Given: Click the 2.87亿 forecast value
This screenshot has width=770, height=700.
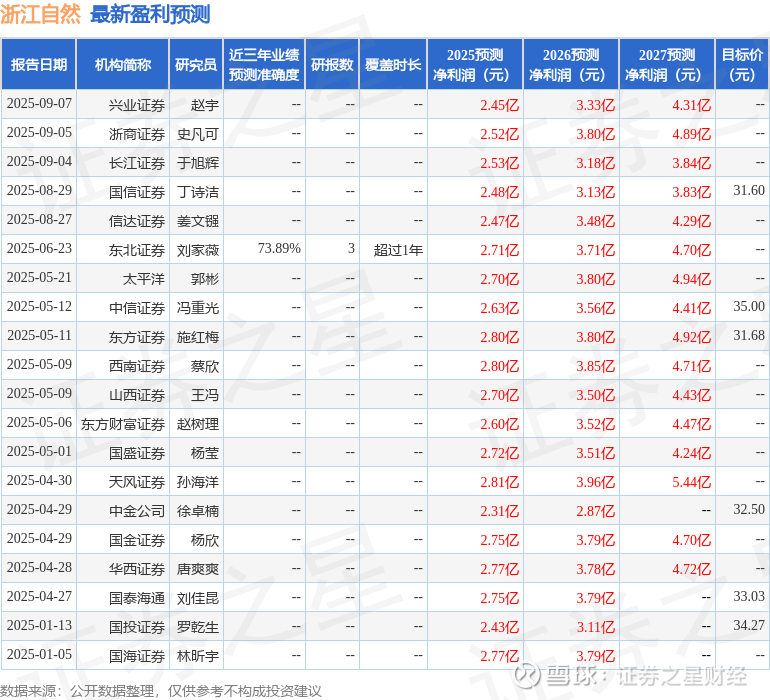Looking at the screenshot, I should tap(596, 511).
